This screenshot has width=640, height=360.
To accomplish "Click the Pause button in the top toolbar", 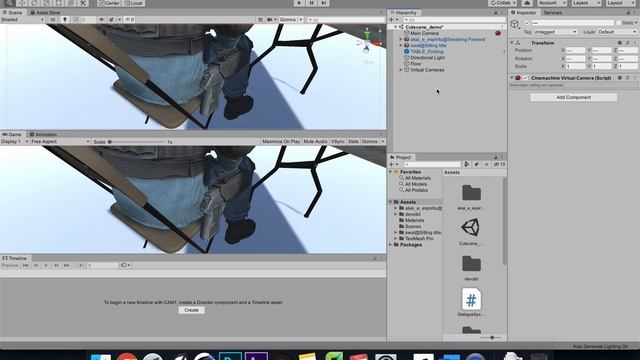I will coord(311,3).
